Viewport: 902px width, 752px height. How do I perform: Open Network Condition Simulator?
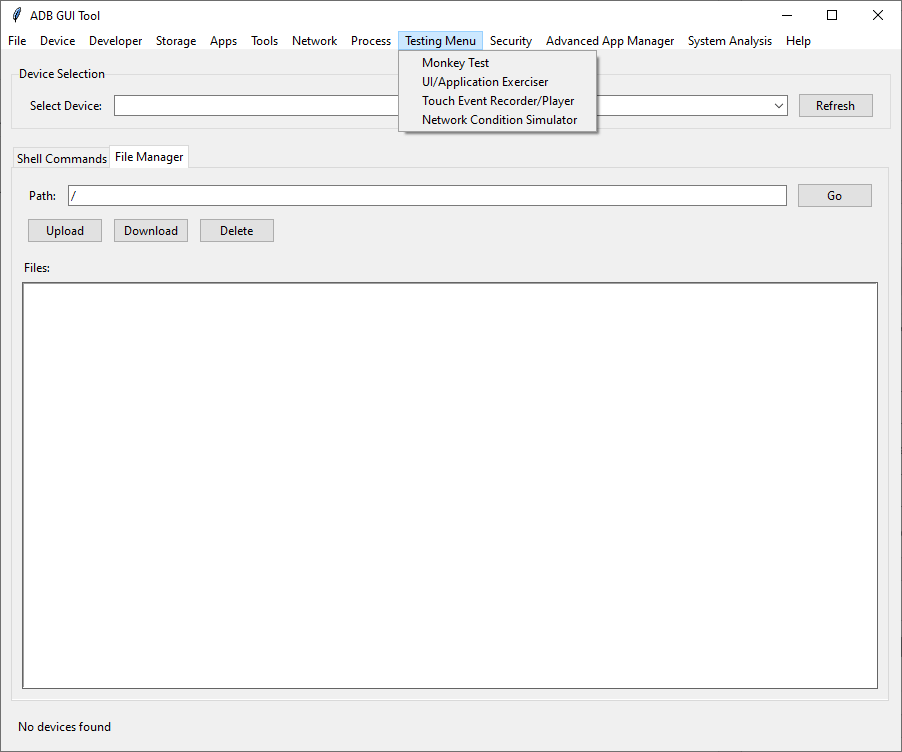497,119
